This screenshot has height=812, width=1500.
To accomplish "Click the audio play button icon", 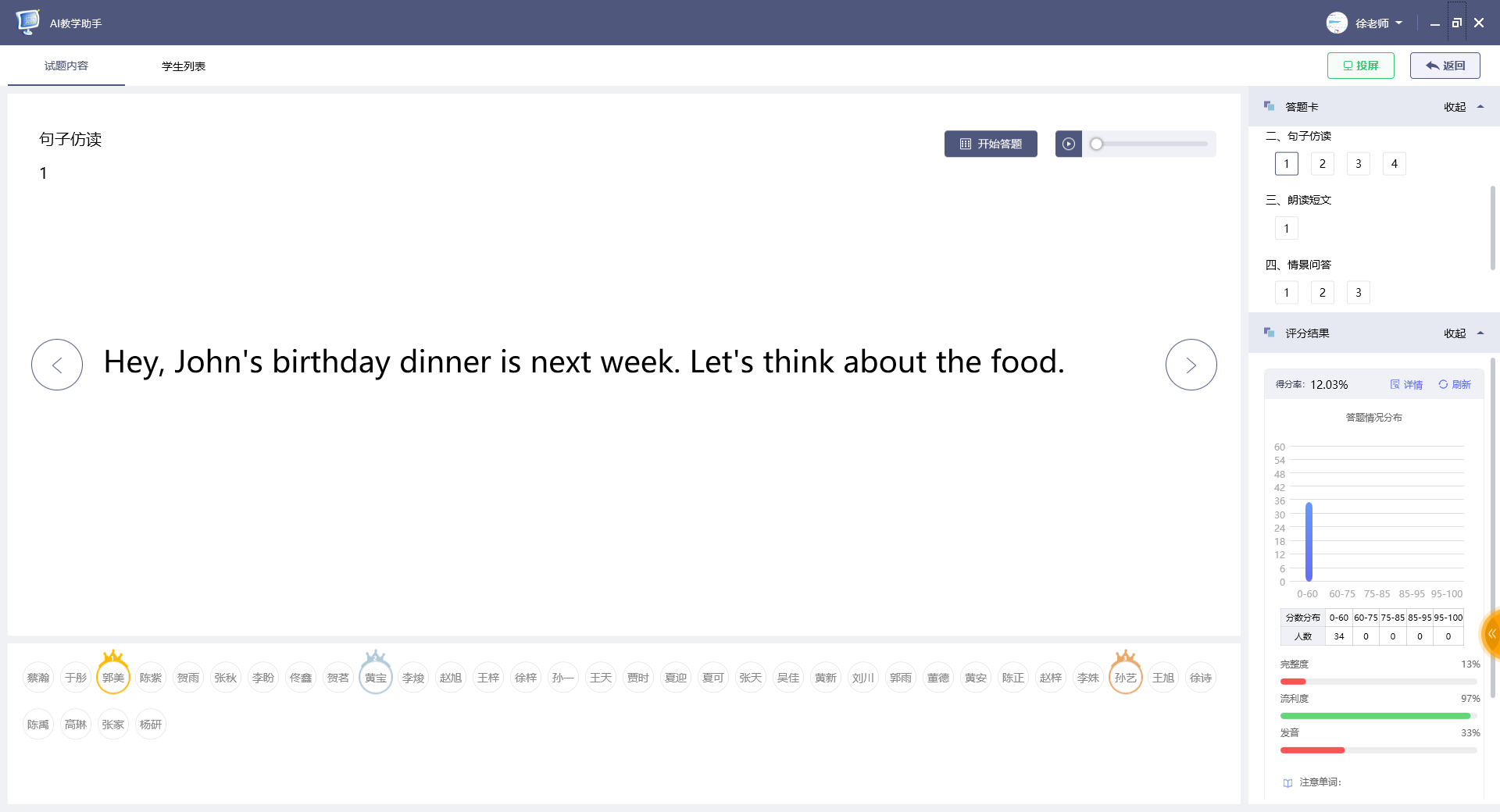I will point(1068,144).
